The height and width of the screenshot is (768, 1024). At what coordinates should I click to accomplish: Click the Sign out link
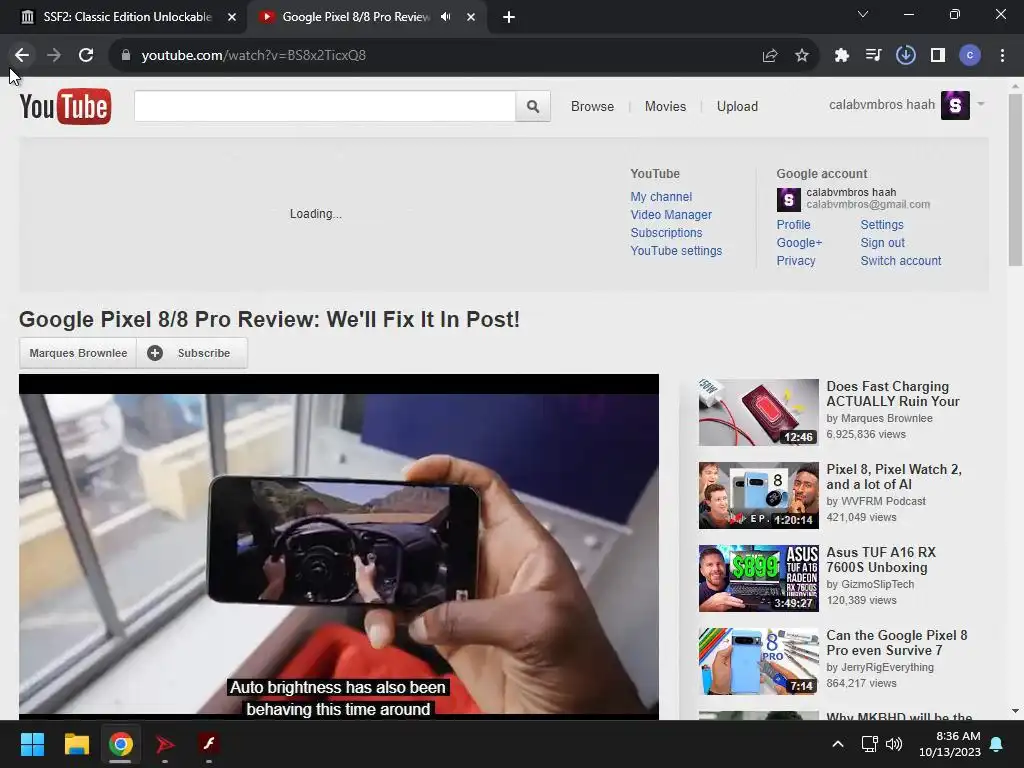[x=882, y=243]
